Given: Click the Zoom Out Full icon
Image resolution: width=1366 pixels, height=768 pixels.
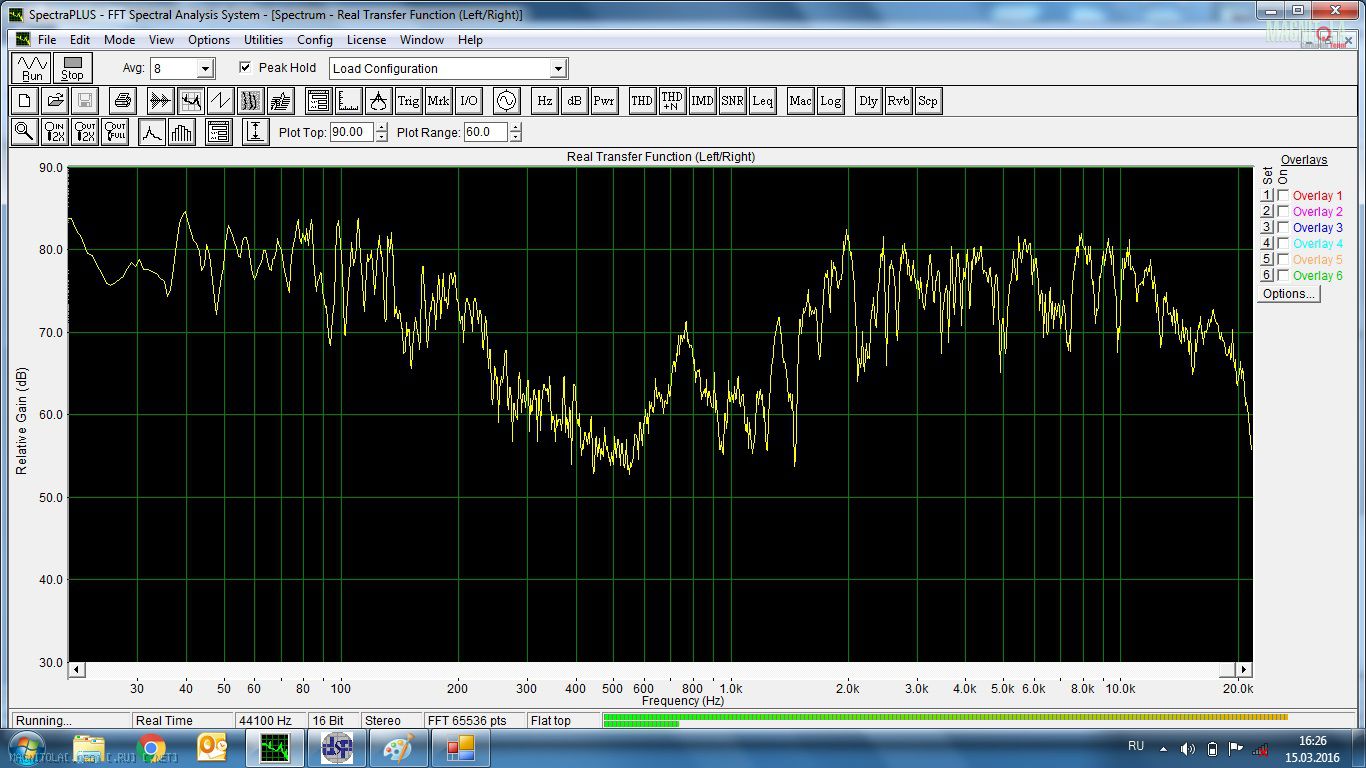Looking at the screenshot, I should pyautogui.click(x=115, y=132).
